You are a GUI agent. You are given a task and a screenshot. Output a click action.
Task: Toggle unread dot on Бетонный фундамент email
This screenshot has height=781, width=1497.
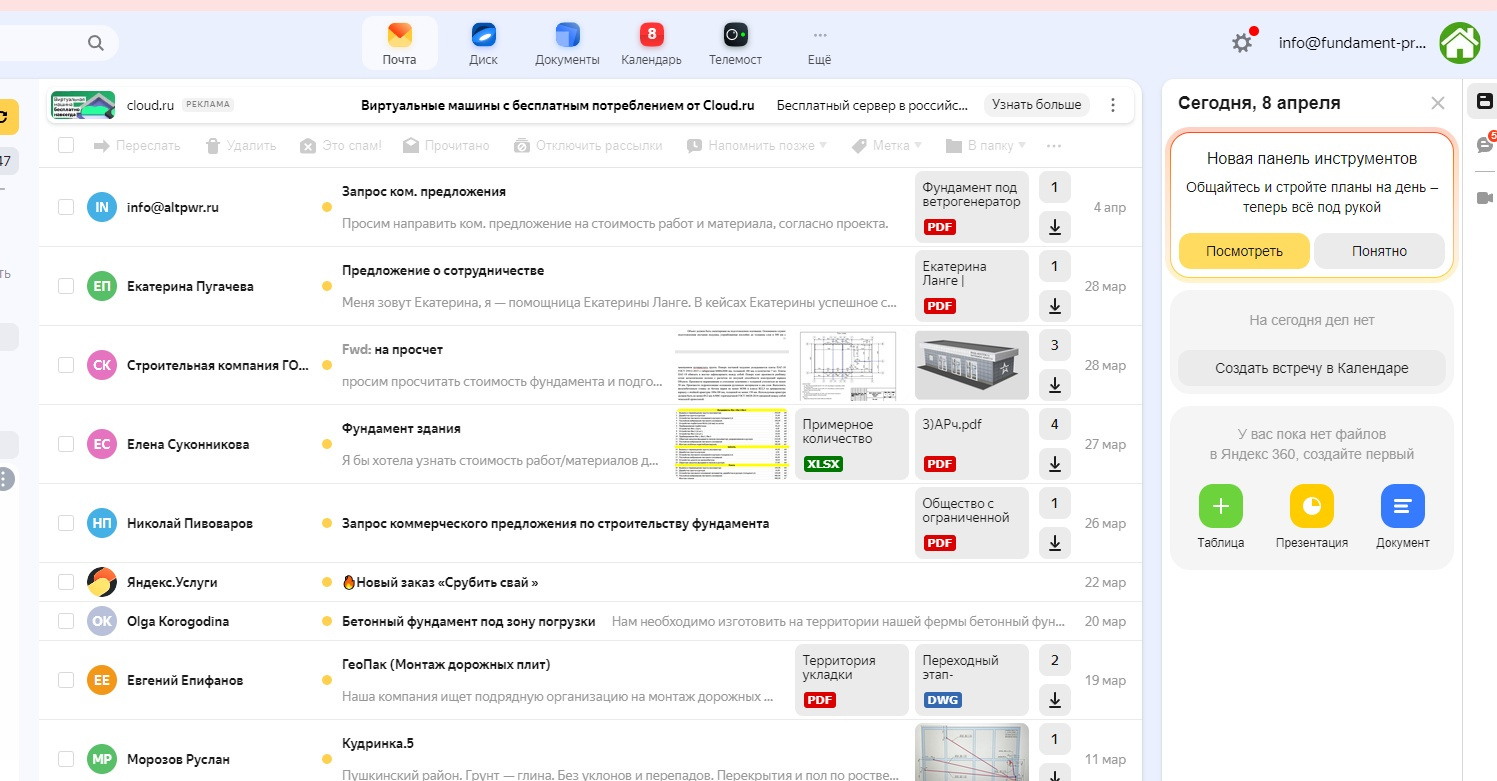(326, 621)
